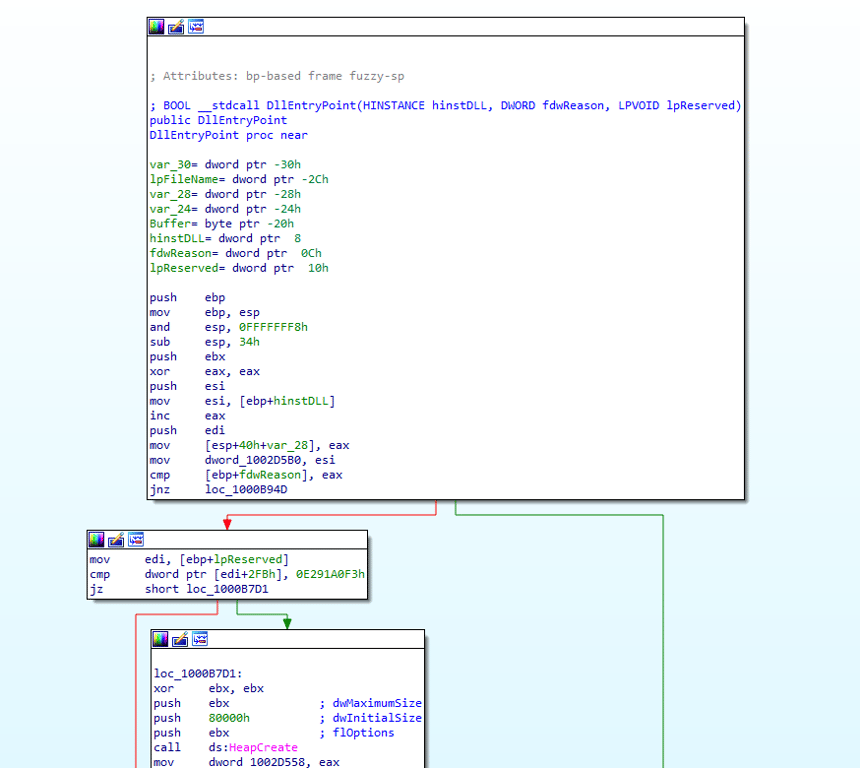Viewport: 860px width, 768px height.
Task: Click 'mov edi, [ebp+lpReserved]' instruction
Action: click(x=189, y=560)
